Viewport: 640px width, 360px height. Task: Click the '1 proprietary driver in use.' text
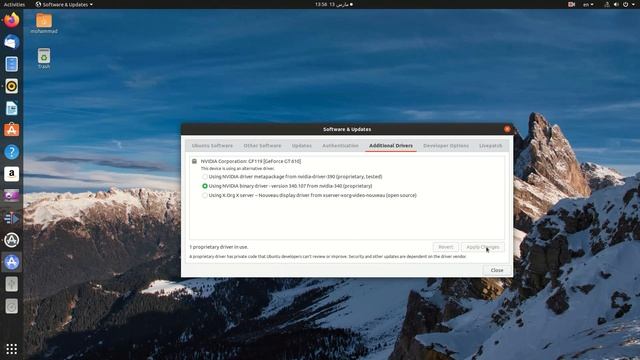click(x=219, y=247)
